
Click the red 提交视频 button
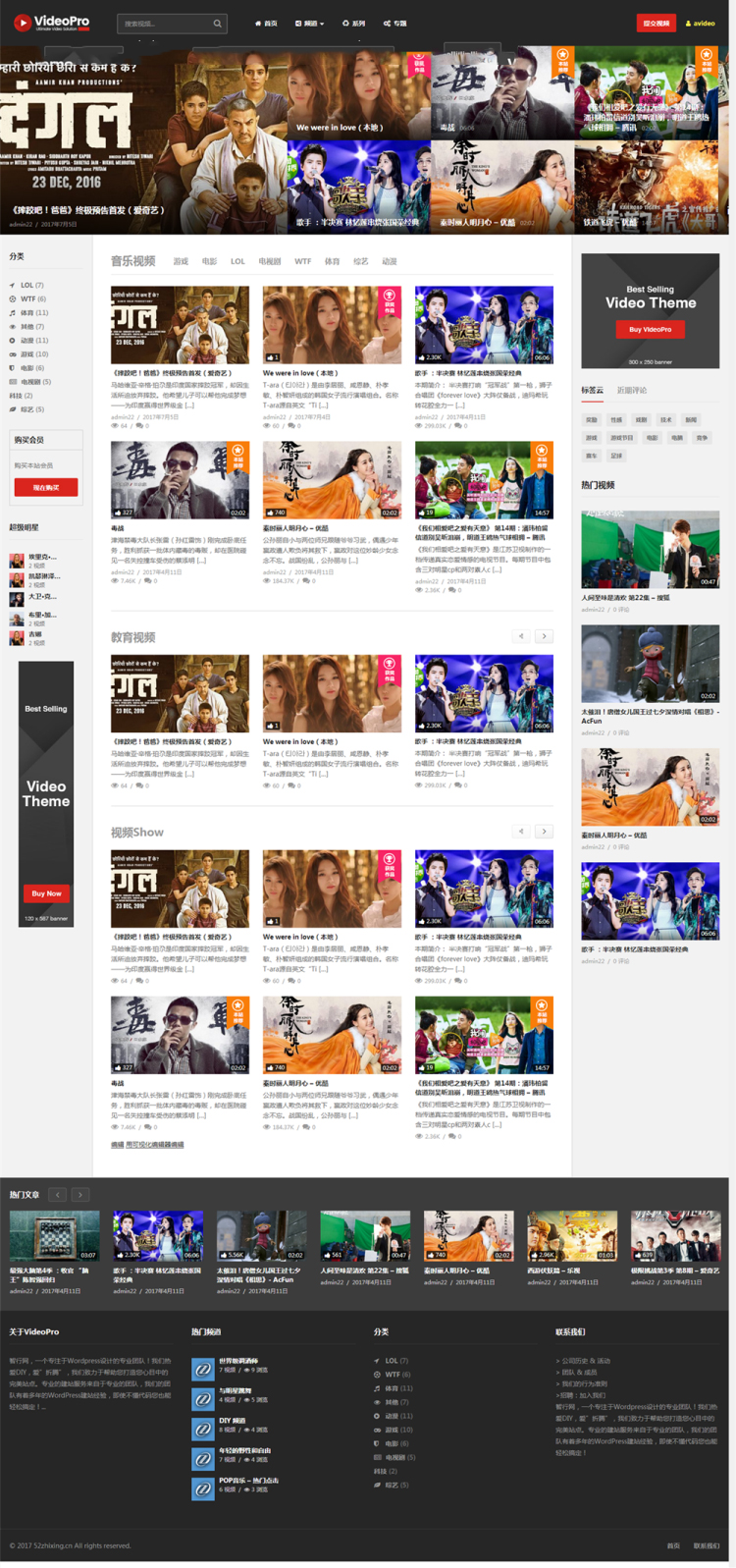click(x=656, y=23)
